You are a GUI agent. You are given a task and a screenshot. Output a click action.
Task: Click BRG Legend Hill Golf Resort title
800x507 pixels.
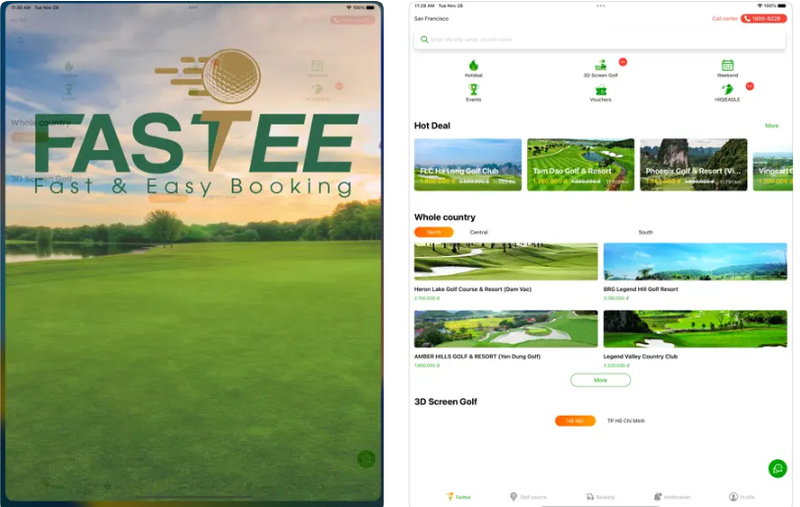[640, 289]
